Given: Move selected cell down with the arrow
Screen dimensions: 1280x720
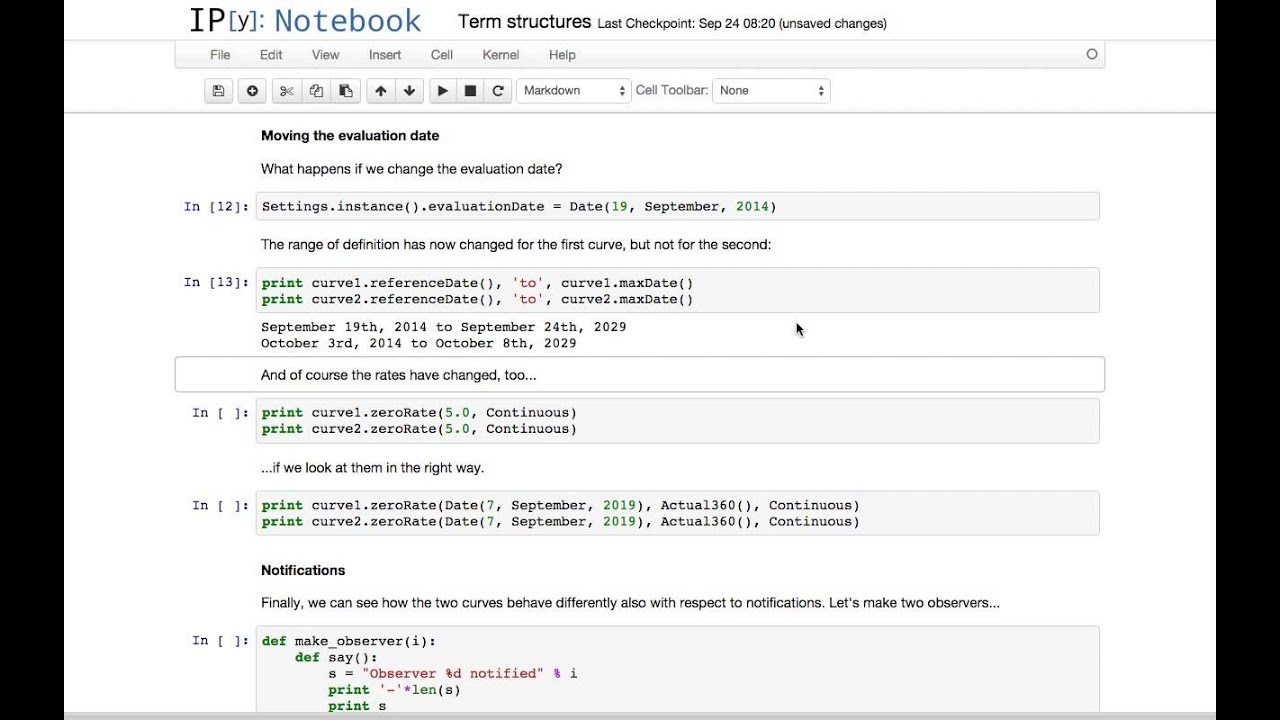Looking at the screenshot, I should pyautogui.click(x=409, y=91).
